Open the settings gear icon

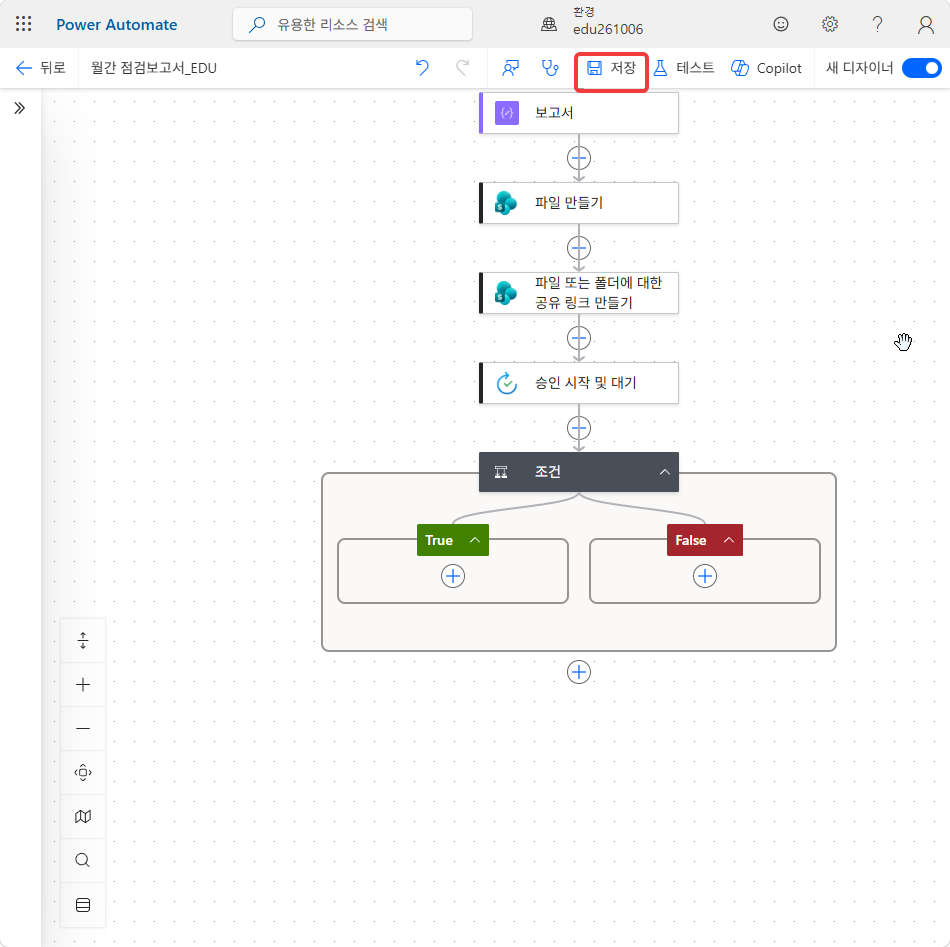click(x=829, y=24)
